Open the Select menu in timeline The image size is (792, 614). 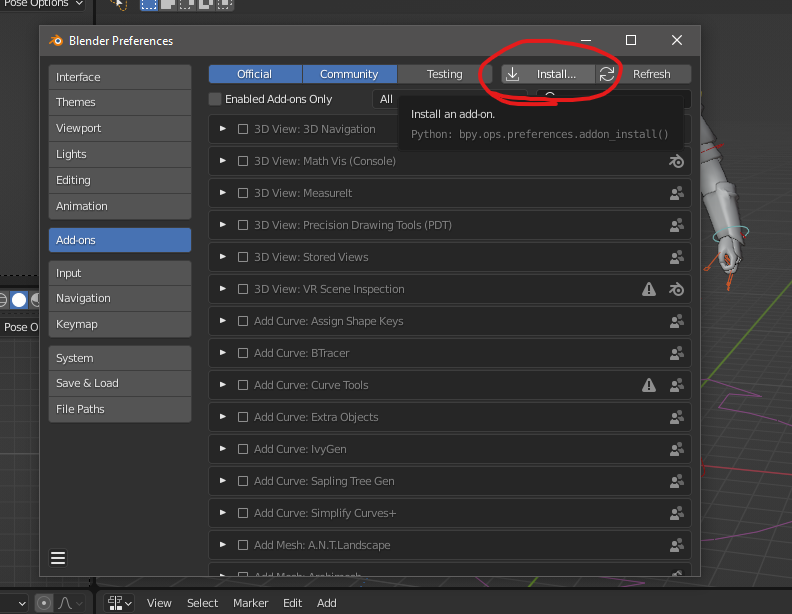click(203, 603)
